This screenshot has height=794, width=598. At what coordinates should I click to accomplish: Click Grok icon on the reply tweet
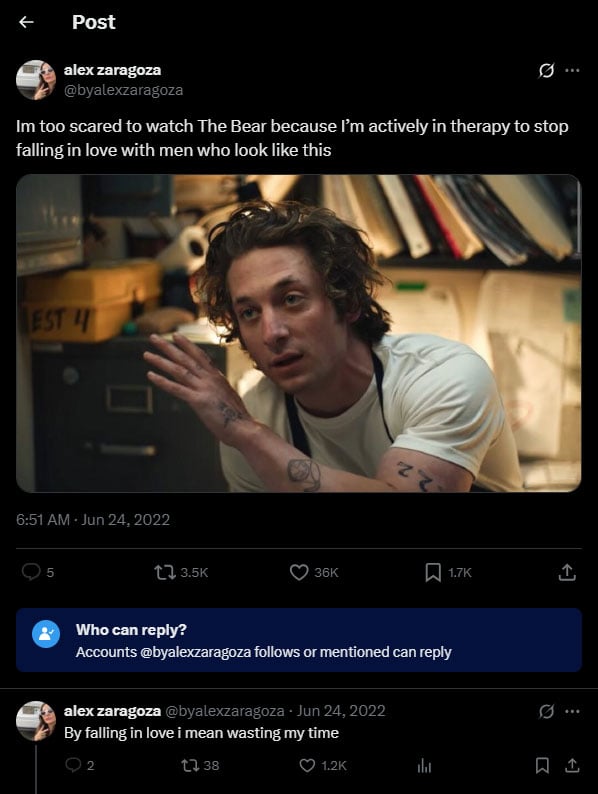(x=546, y=711)
